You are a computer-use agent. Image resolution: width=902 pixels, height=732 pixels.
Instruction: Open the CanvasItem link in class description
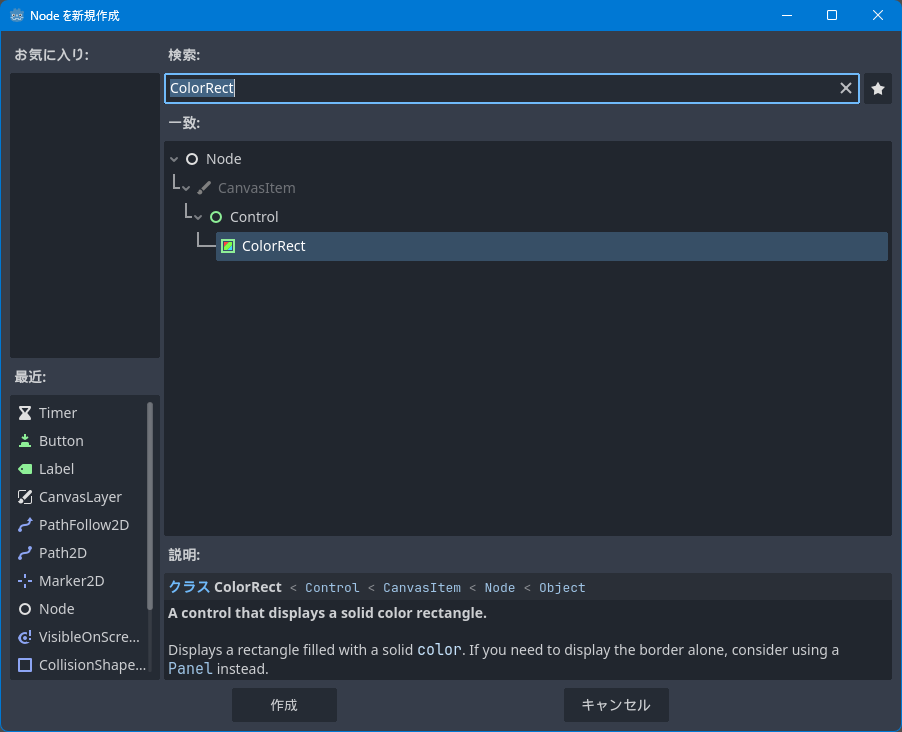coord(422,588)
